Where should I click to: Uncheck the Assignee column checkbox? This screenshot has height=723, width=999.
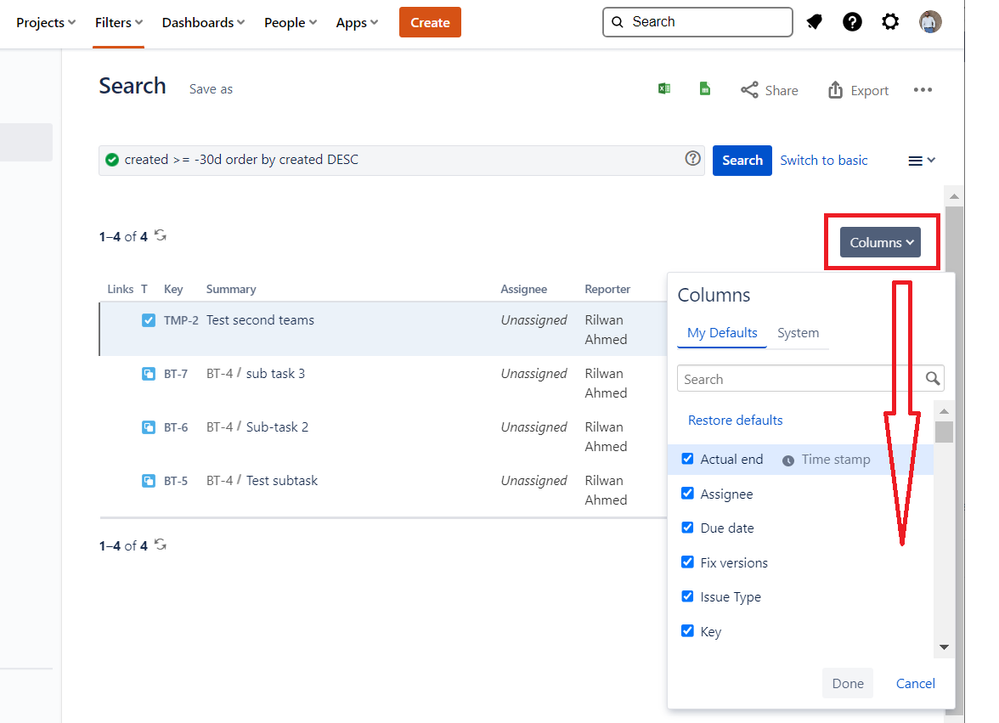(x=688, y=493)
